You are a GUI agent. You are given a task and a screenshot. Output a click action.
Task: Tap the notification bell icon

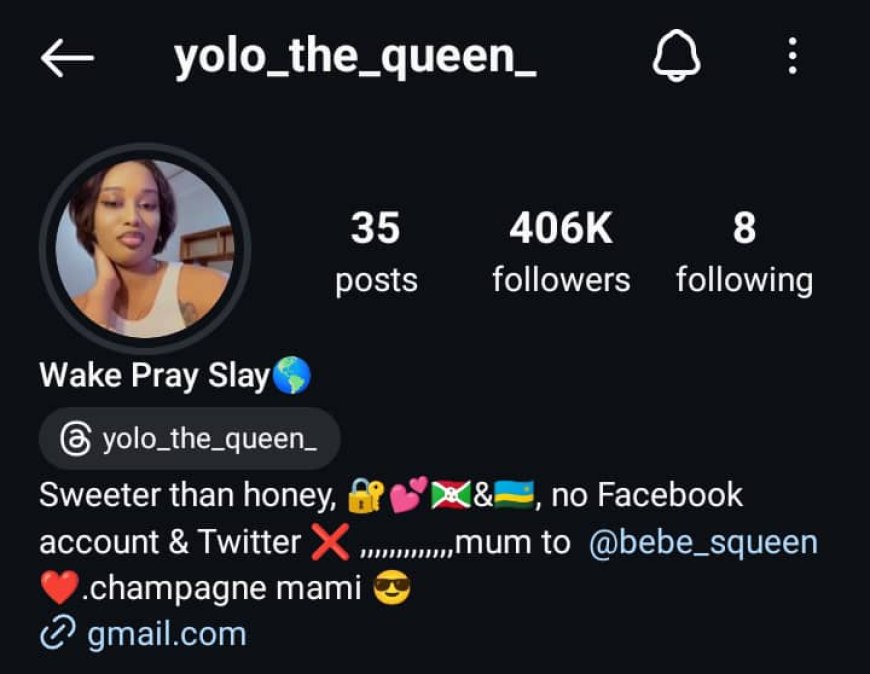(676, 55)
